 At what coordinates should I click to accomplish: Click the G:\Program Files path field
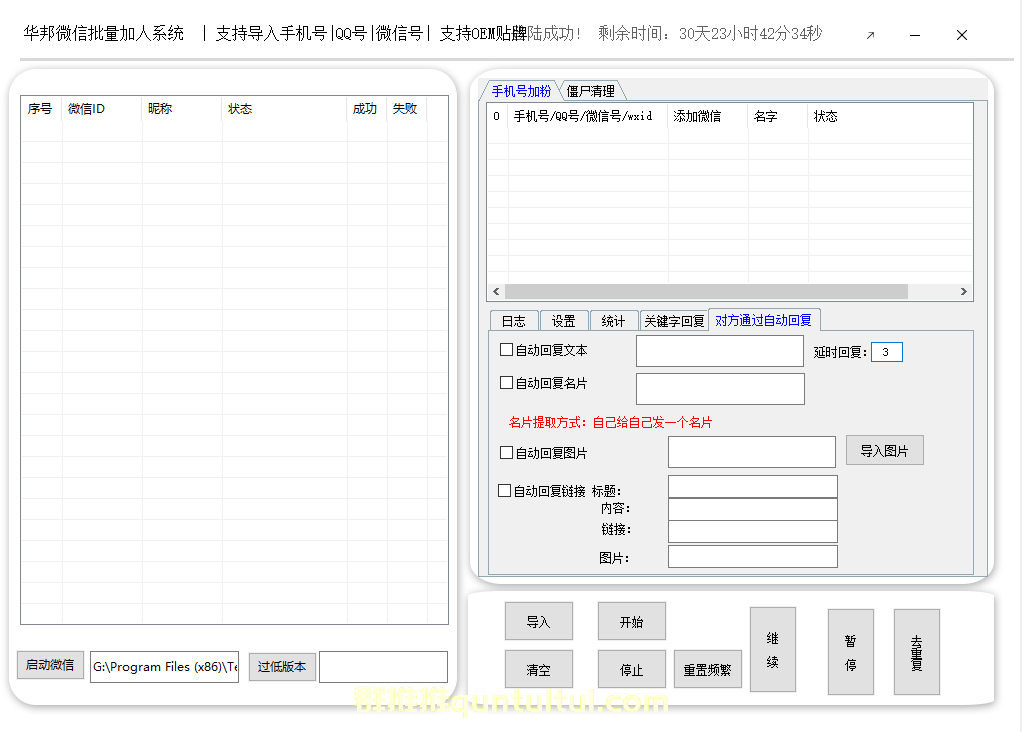[164, 667]
